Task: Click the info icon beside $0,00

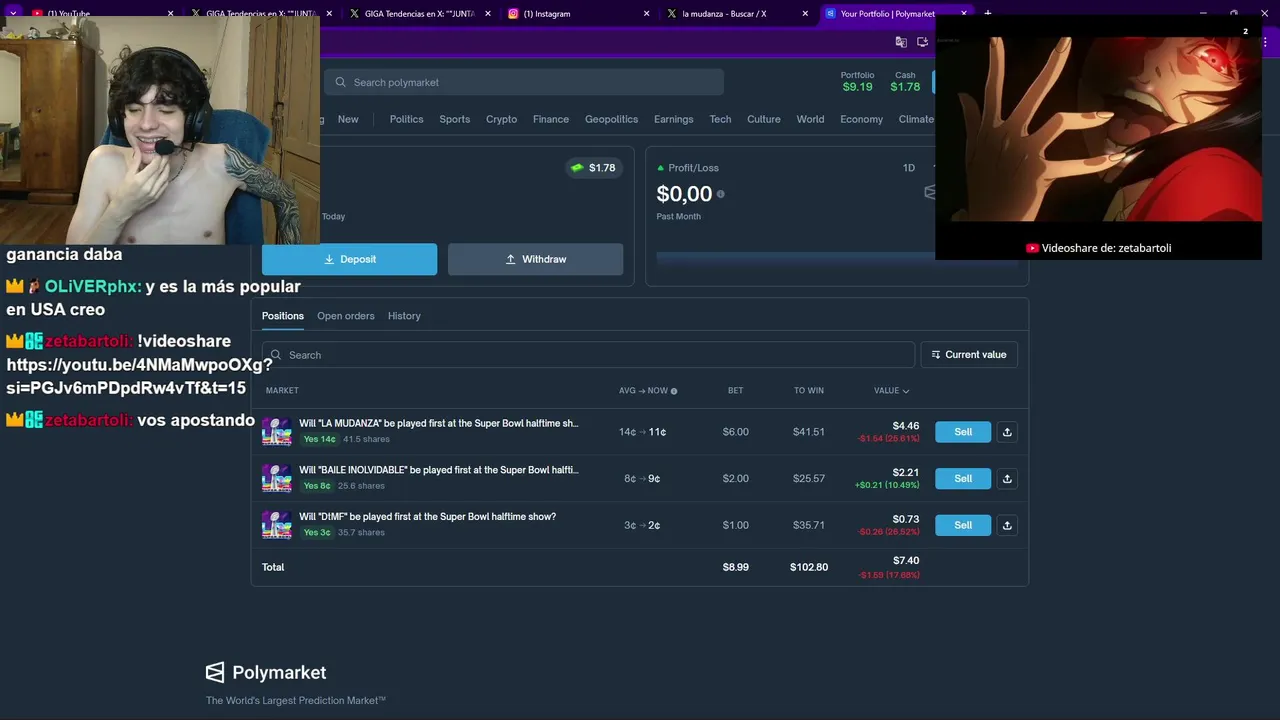Action: tap(720, 194)
